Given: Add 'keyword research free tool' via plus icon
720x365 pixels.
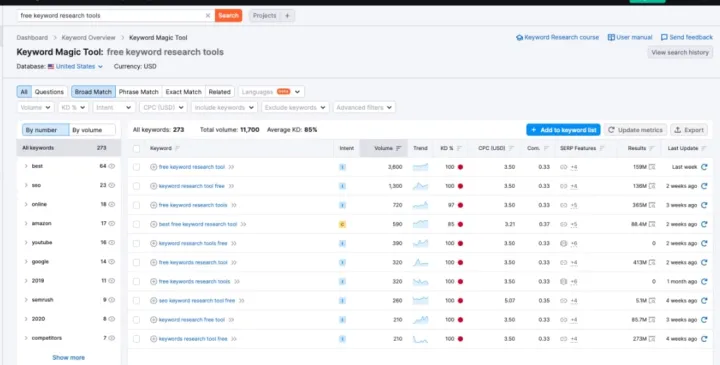Looking at the screenshot, I should click(x=153, y=320).
